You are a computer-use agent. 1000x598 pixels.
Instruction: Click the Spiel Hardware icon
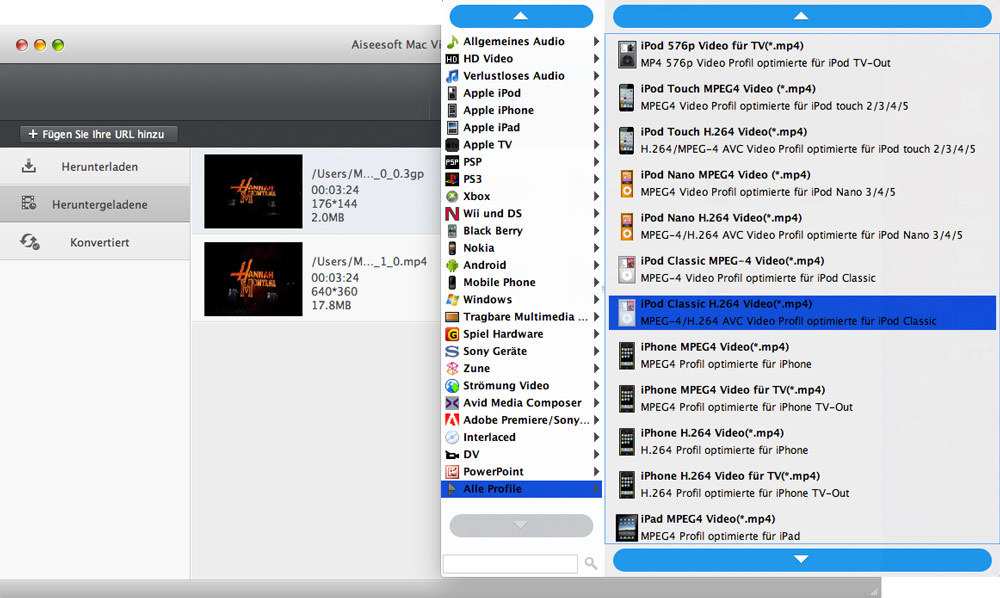(452, 334)
